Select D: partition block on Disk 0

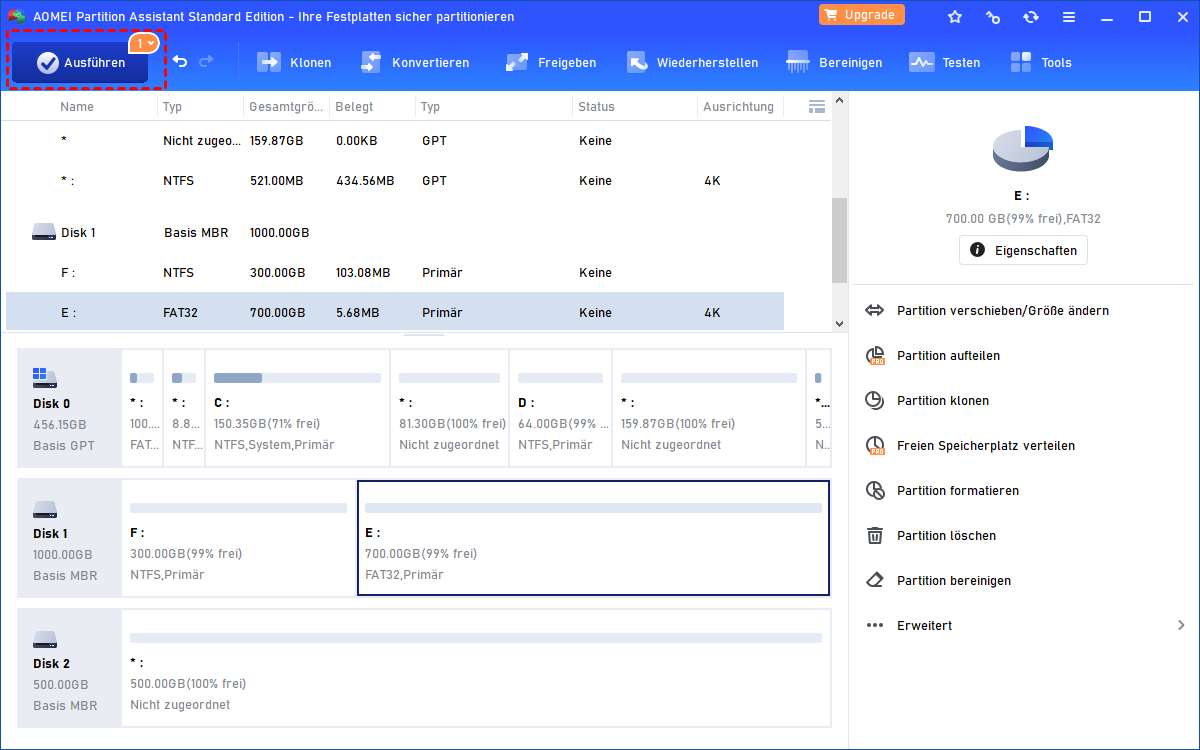point(560,408)
